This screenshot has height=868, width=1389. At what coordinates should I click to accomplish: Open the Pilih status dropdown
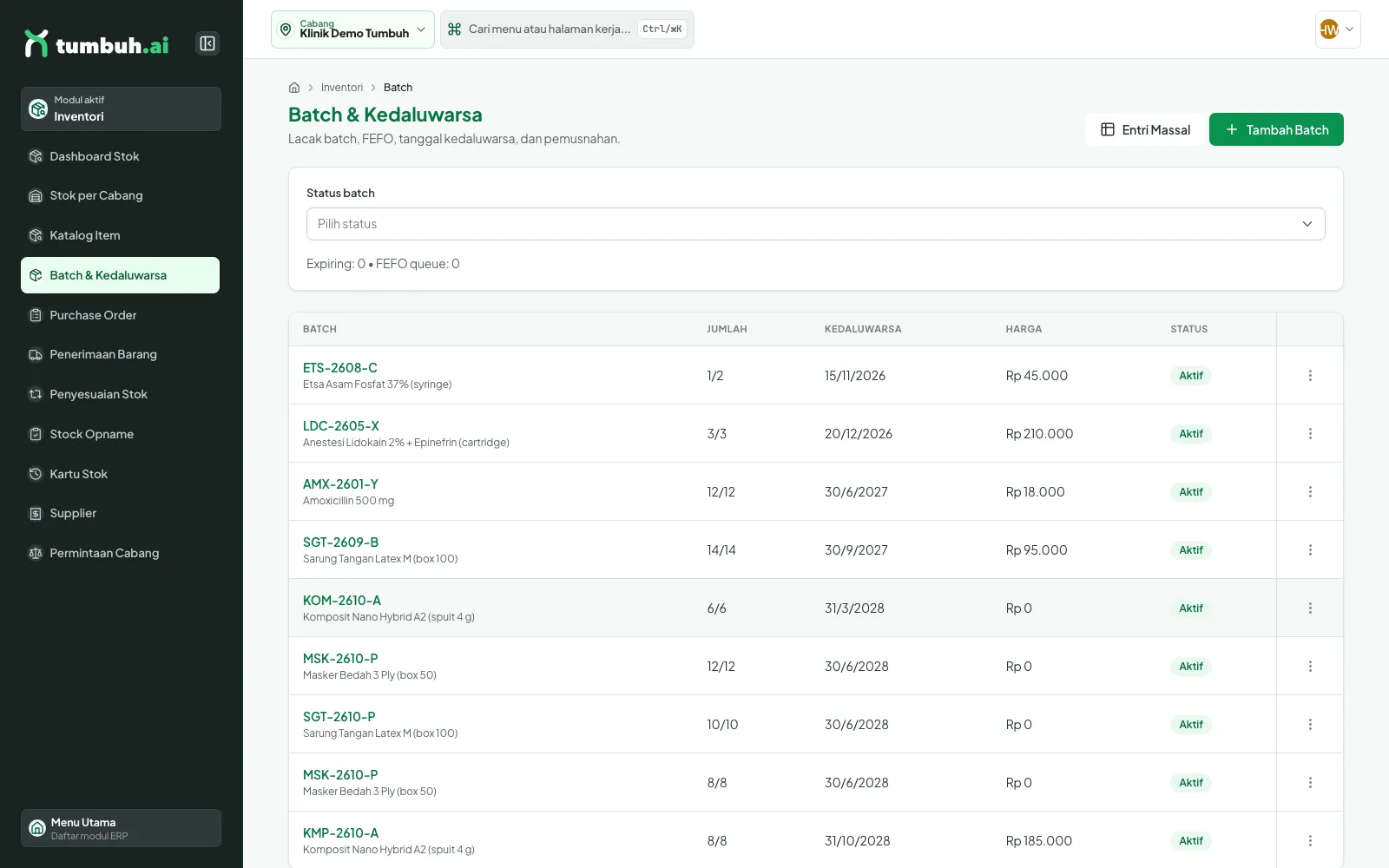tap(815, 224)
